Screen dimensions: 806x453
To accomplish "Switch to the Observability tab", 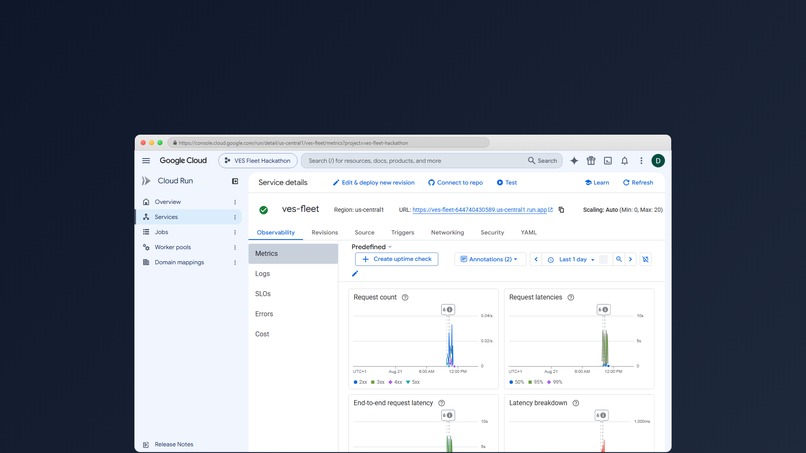I will 276,233.
